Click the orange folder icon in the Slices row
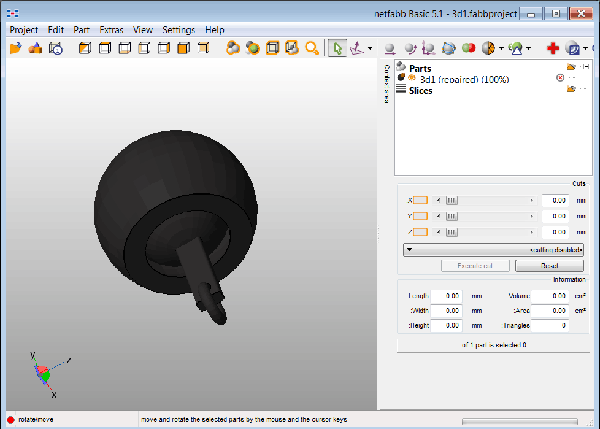The width and height of the screenshot is (600, 429). click(x=571, y=89)
